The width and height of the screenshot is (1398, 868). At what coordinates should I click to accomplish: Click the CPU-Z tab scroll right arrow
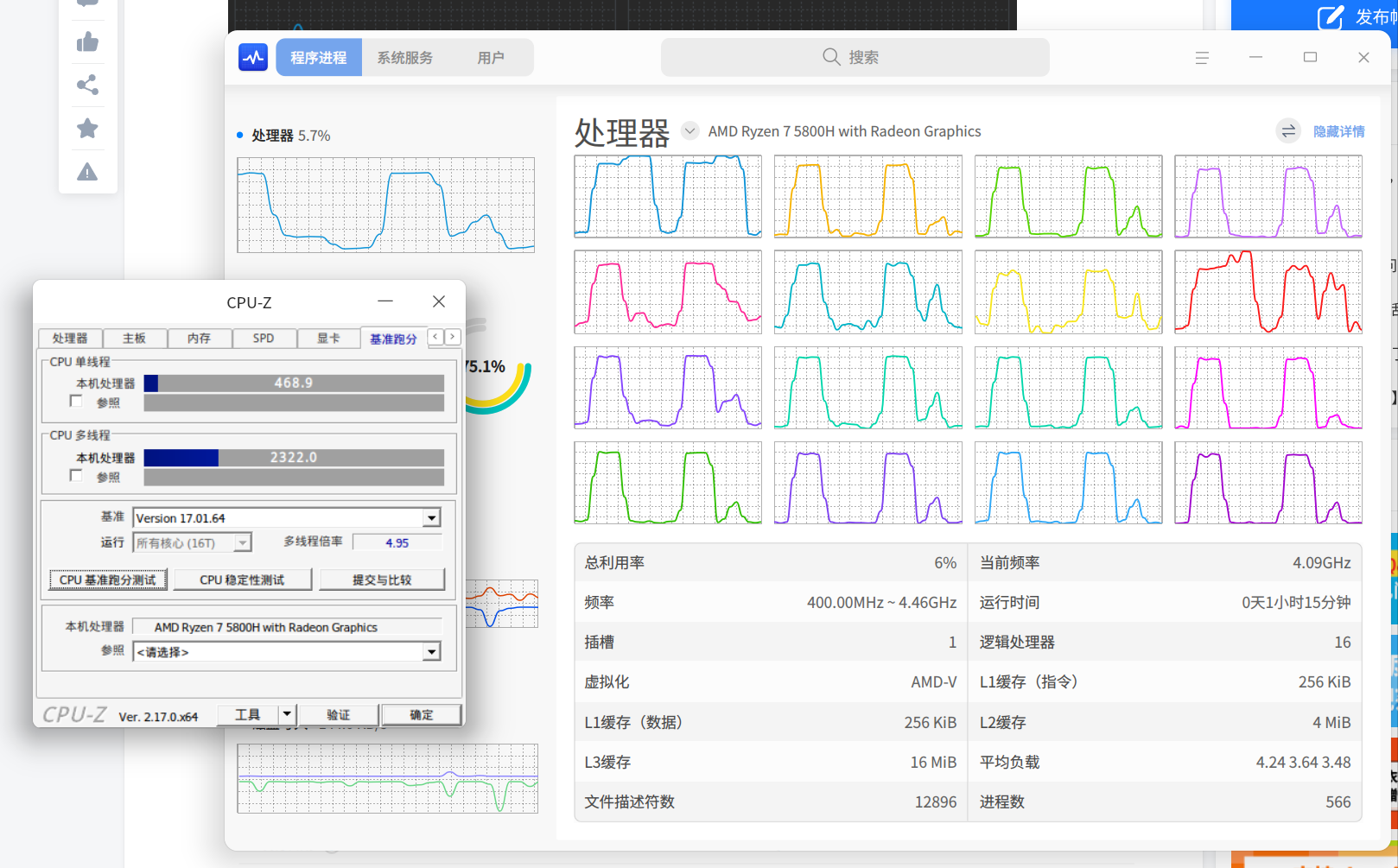click(x=452, y=337)
